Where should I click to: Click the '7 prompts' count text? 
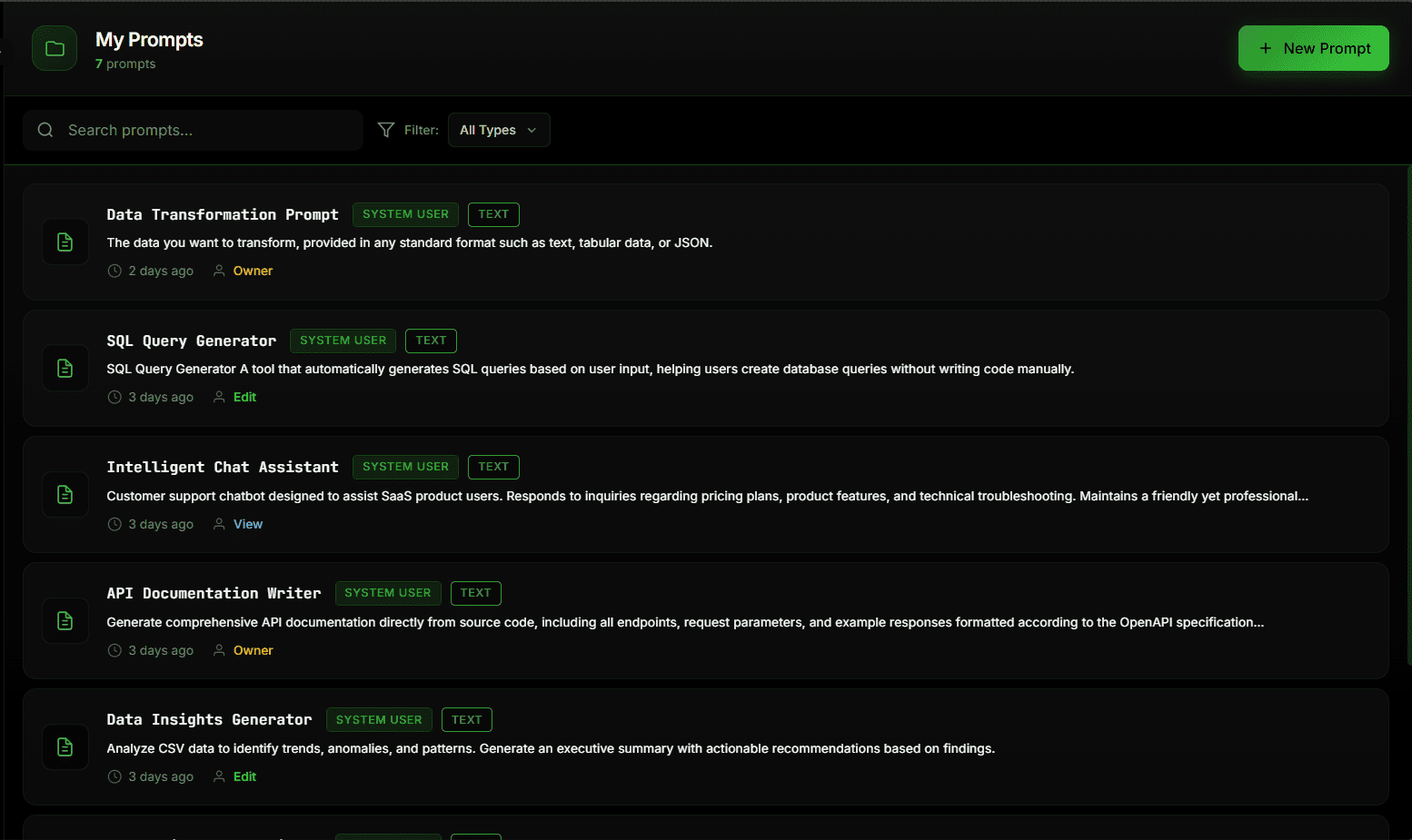click(125, 64)
